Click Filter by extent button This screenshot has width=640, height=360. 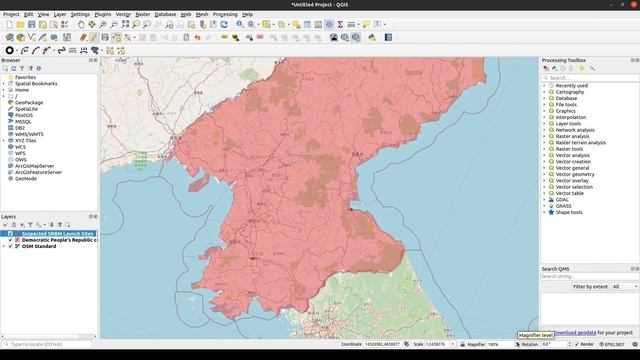(590, 287)
